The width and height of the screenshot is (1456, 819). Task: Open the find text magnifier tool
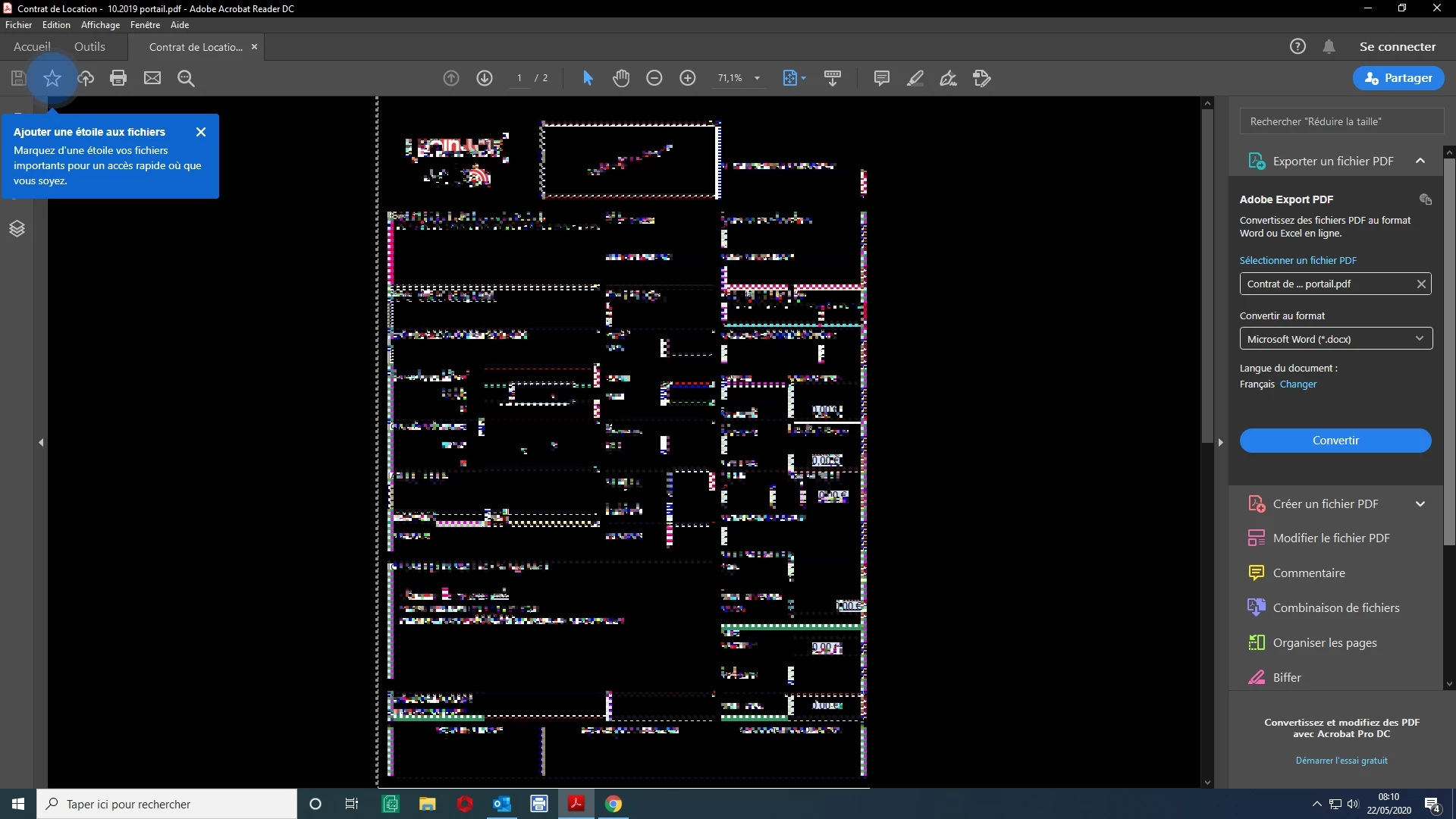186,78
